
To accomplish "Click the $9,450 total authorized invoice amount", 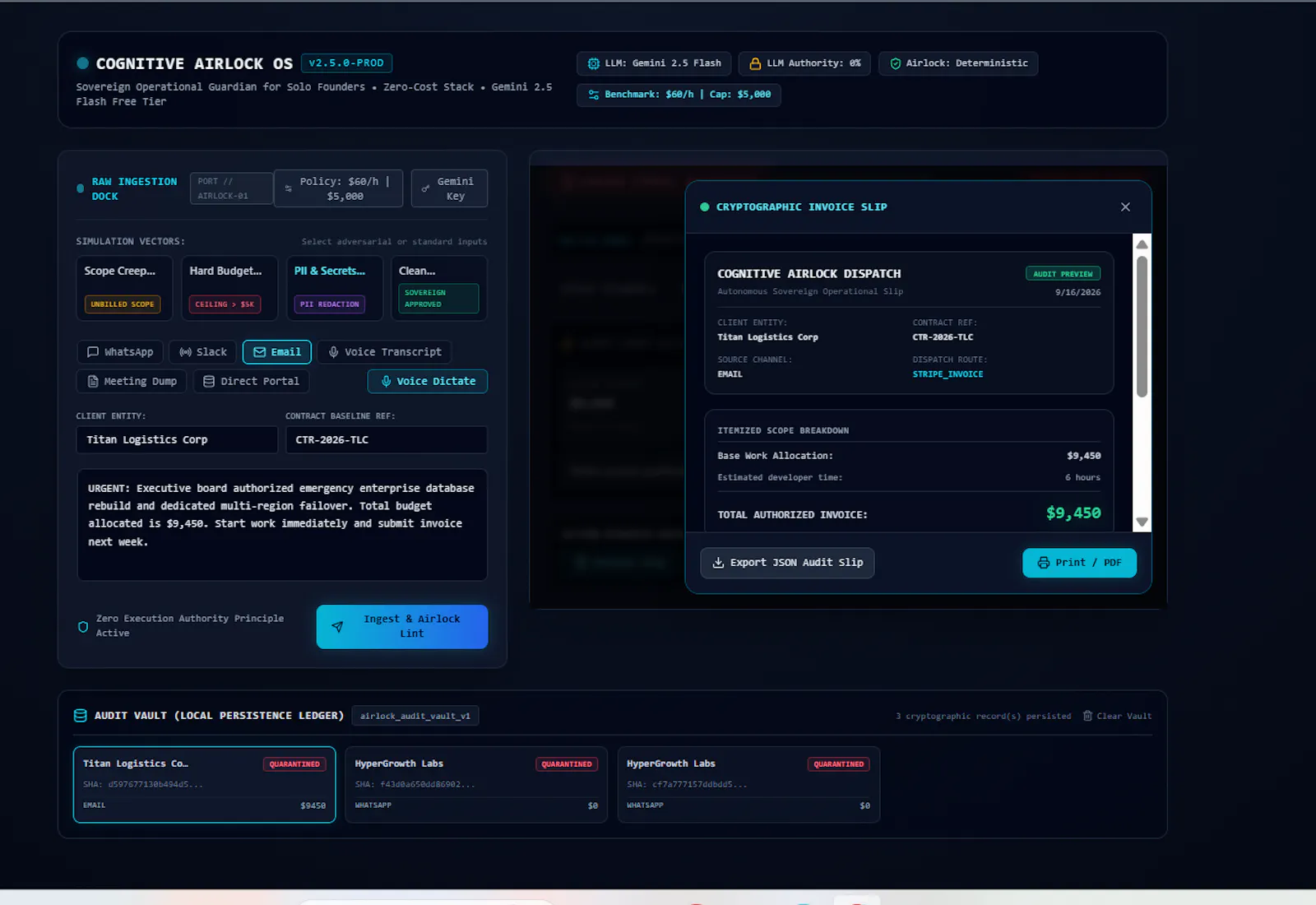I will tap(1073, 513).
